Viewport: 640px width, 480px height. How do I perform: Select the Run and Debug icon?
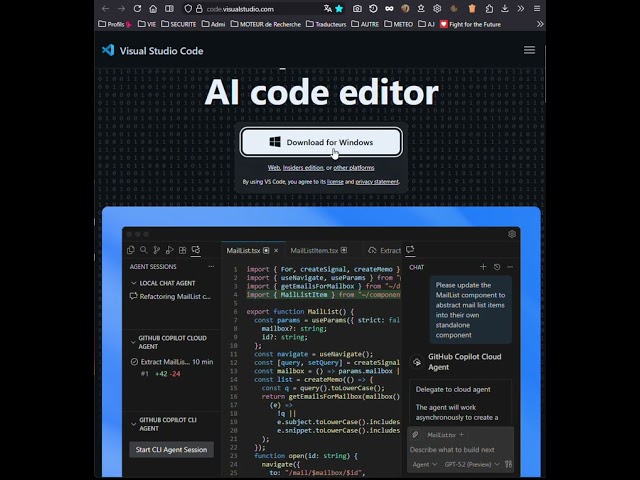pyautogui.click(x=169, y=250)
